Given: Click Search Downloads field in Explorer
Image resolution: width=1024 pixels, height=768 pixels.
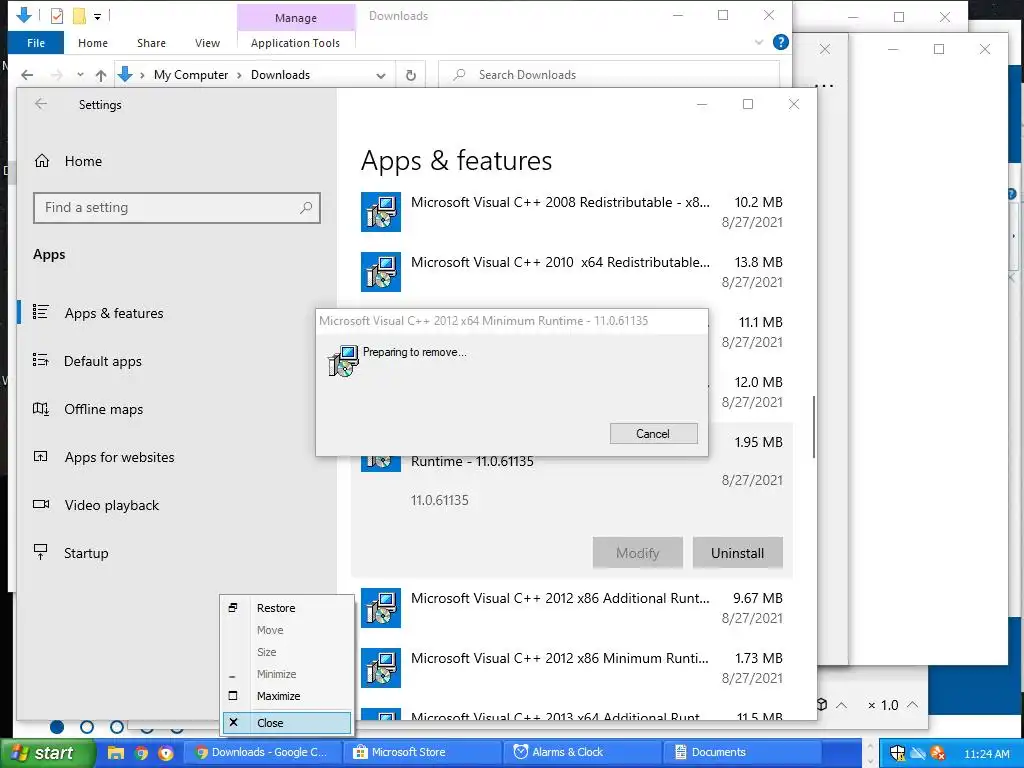Looking at the screenshot, I should 609,75.
